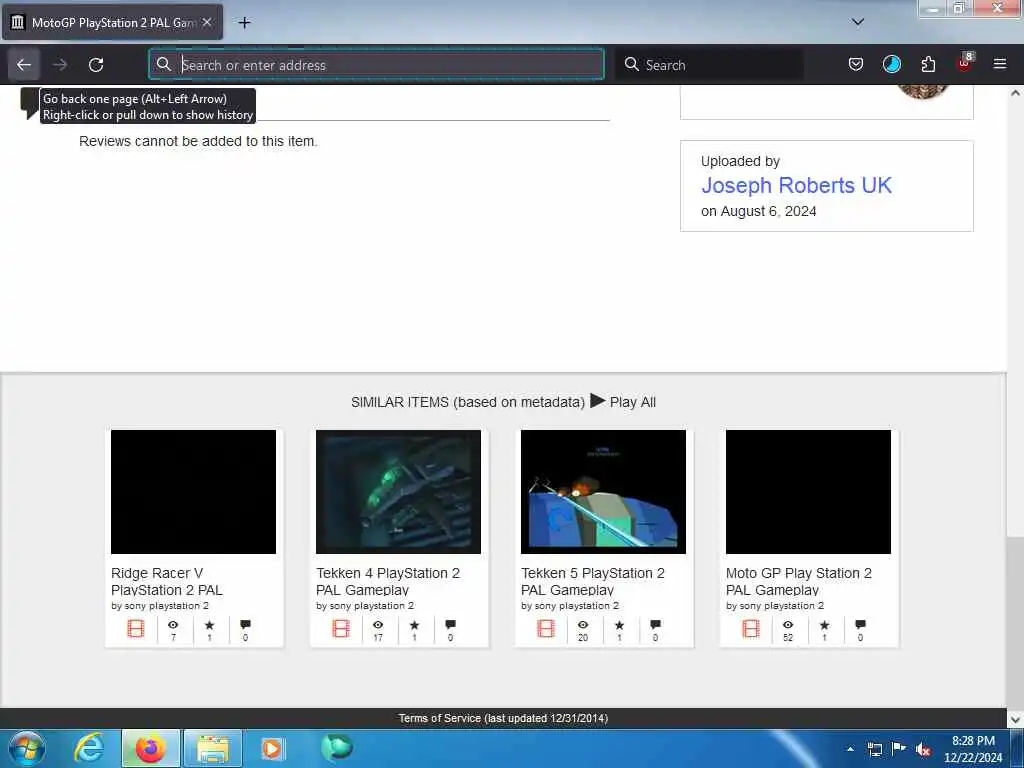Screen dimensions: 1024x768
Task: Click the scrollbar down arrow
Action: coord(1015,719)
